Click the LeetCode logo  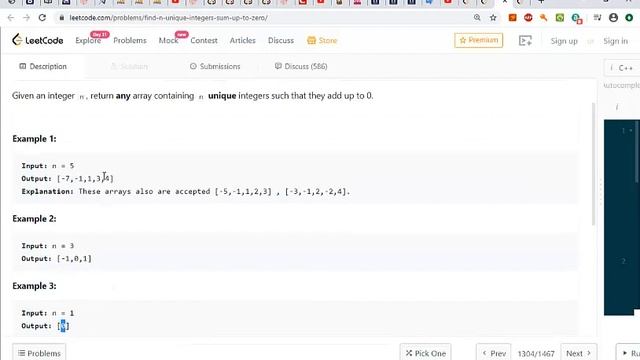(x=38, y=40)
